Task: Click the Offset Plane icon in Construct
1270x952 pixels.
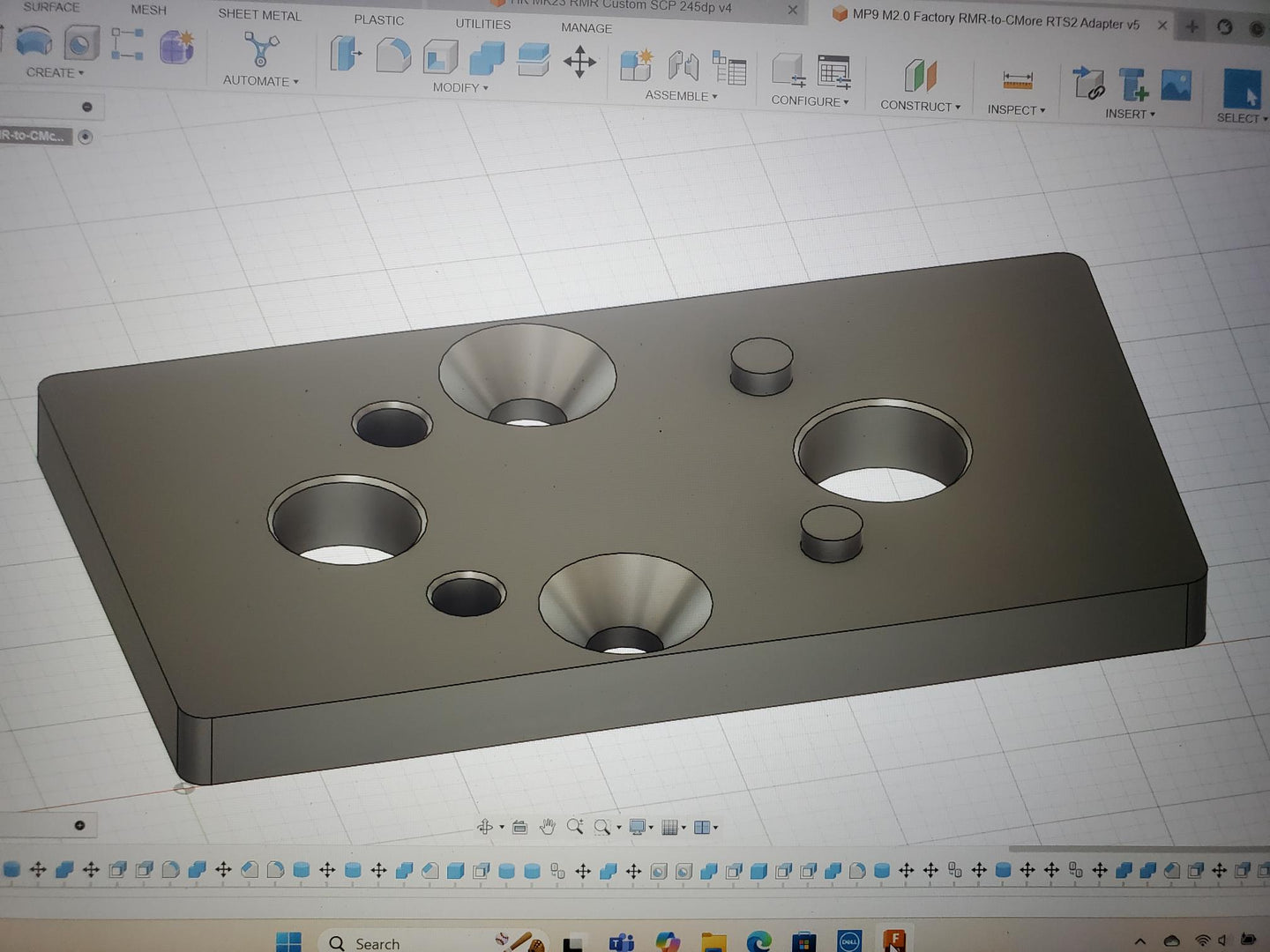Action: point(920,76)
